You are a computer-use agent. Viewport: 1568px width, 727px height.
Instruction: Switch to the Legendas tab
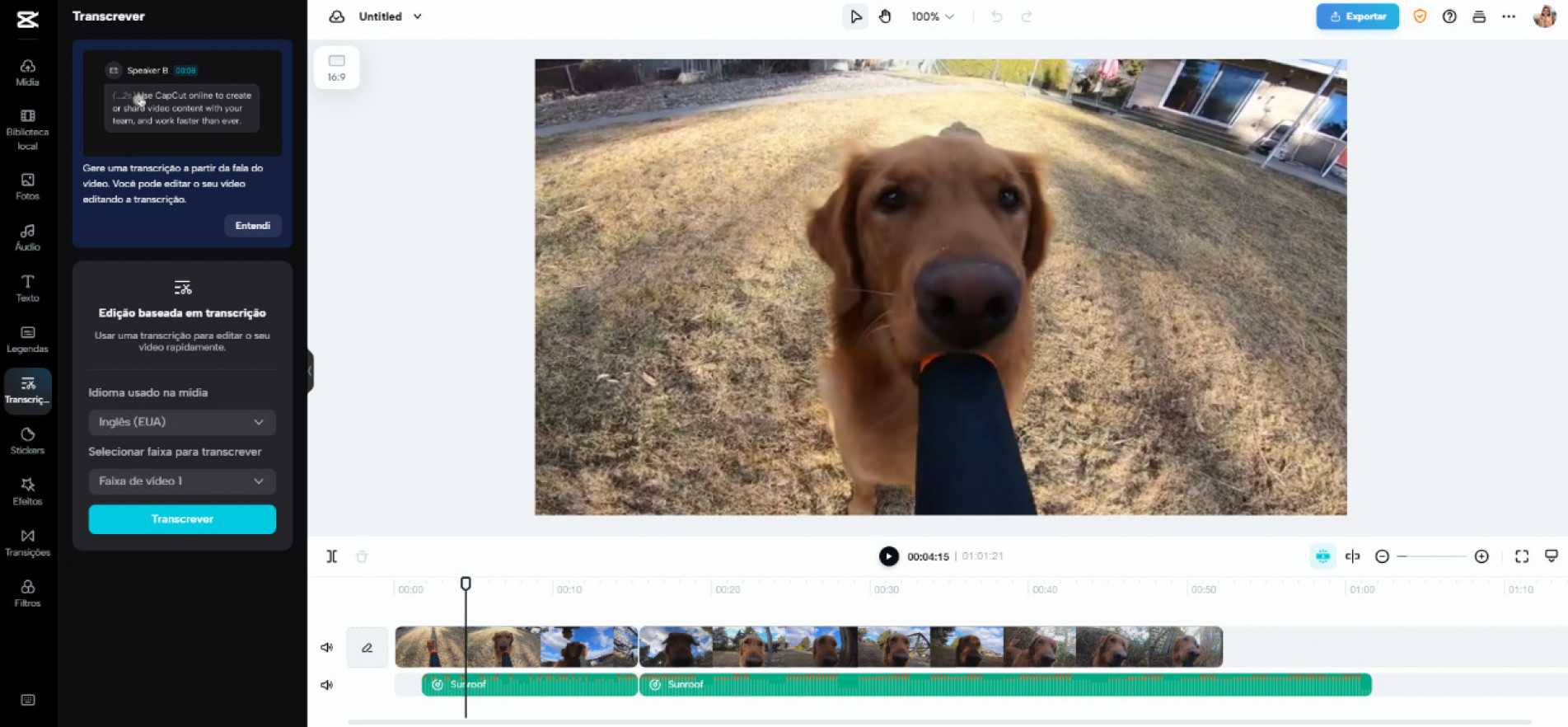[27, 339]
